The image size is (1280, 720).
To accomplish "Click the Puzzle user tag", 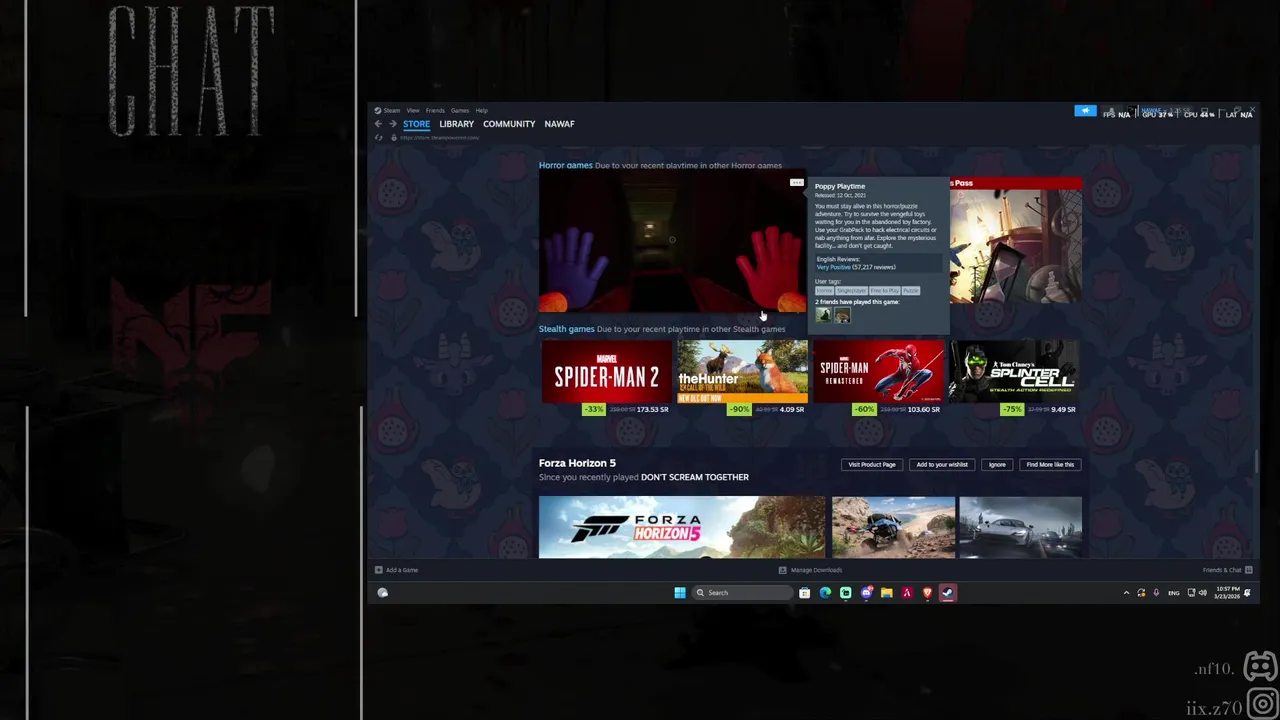I will click(x=910, y=290).
